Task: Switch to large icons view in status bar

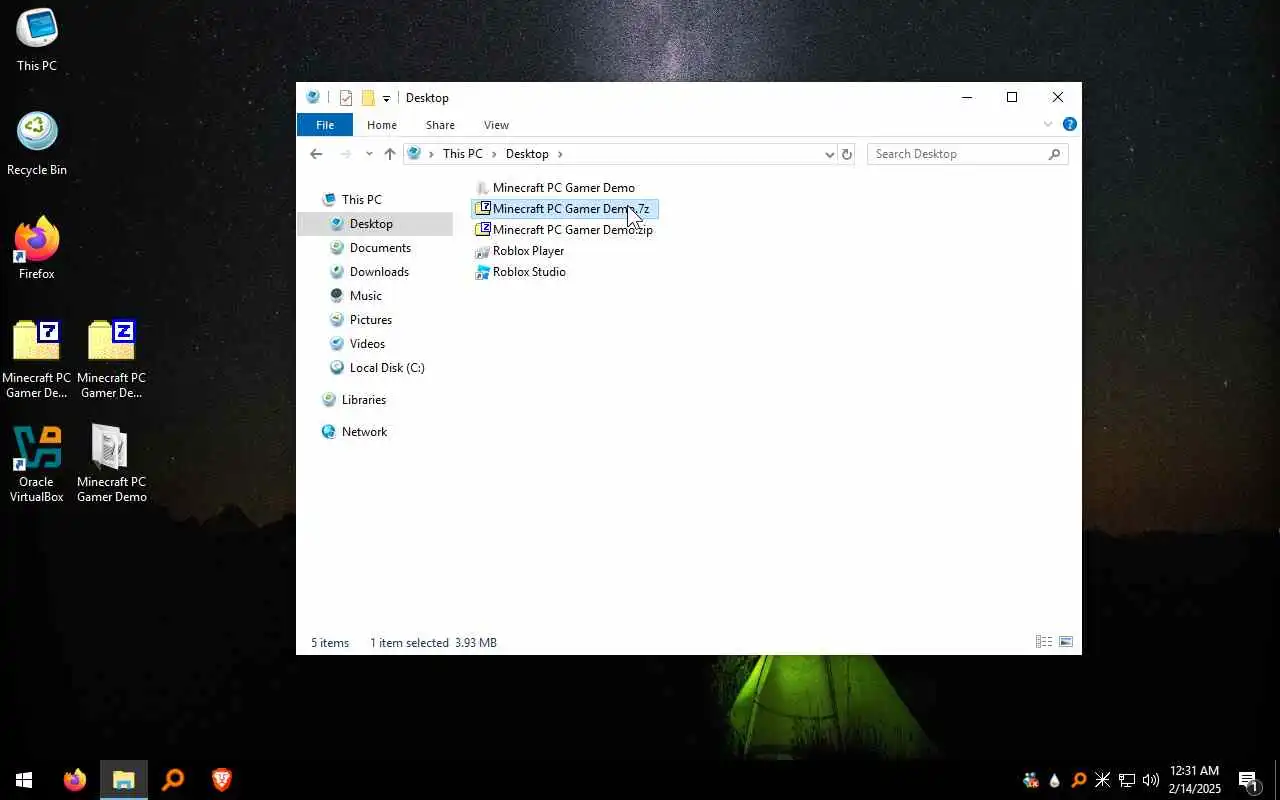Action: tap(1066, 642)
